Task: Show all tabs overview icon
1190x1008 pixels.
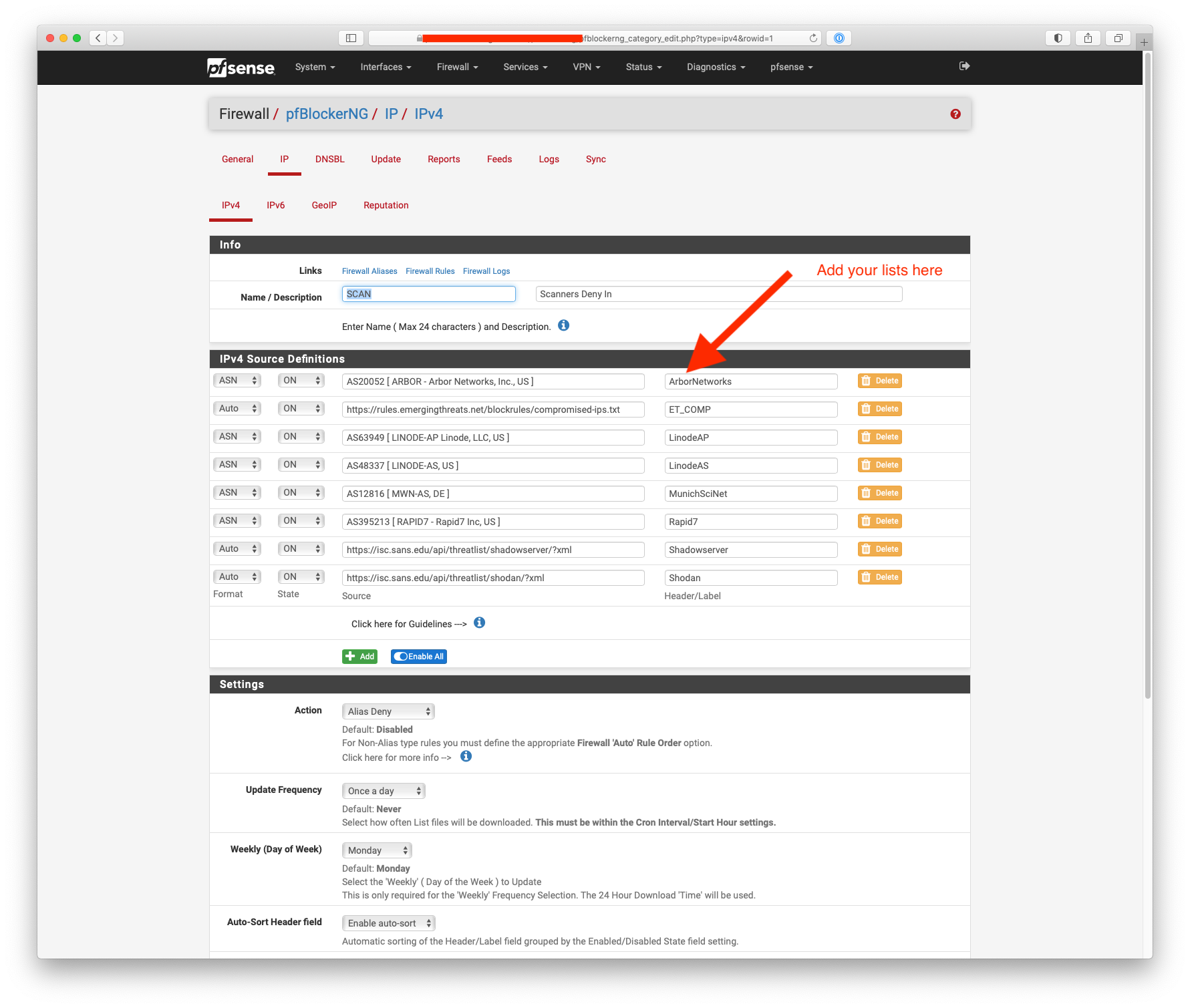Action: 1118,38
